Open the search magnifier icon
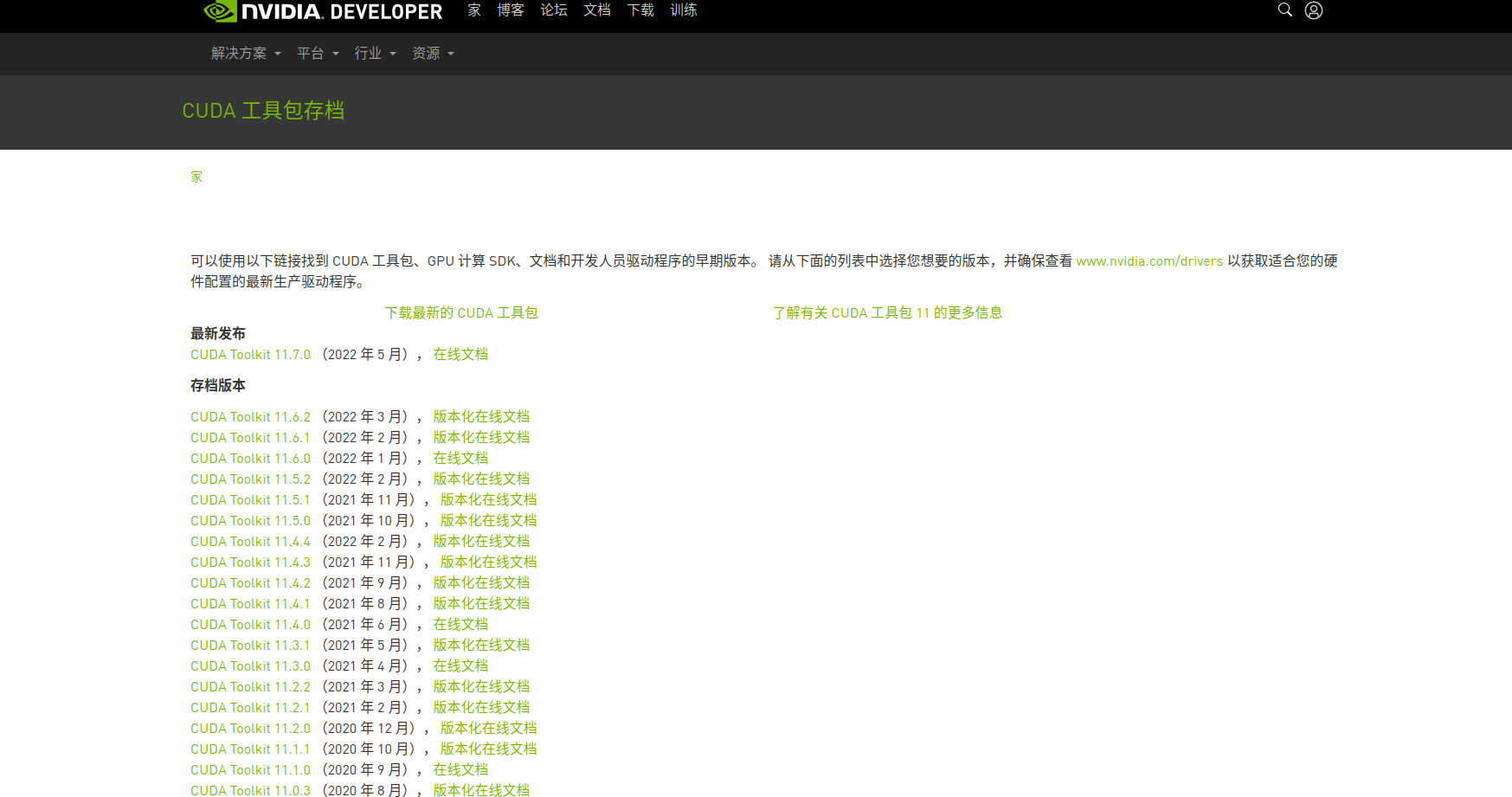This screenshot has width=1512, height=797. (1284, 10)
